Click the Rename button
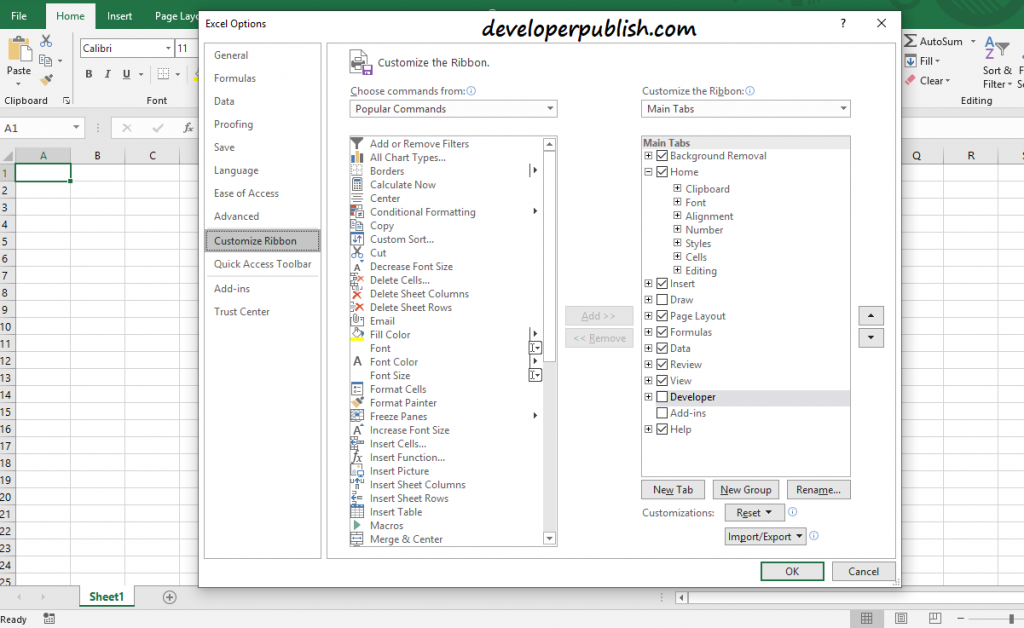This screenshot has width=1024, height=628. [x=820, y=489]
